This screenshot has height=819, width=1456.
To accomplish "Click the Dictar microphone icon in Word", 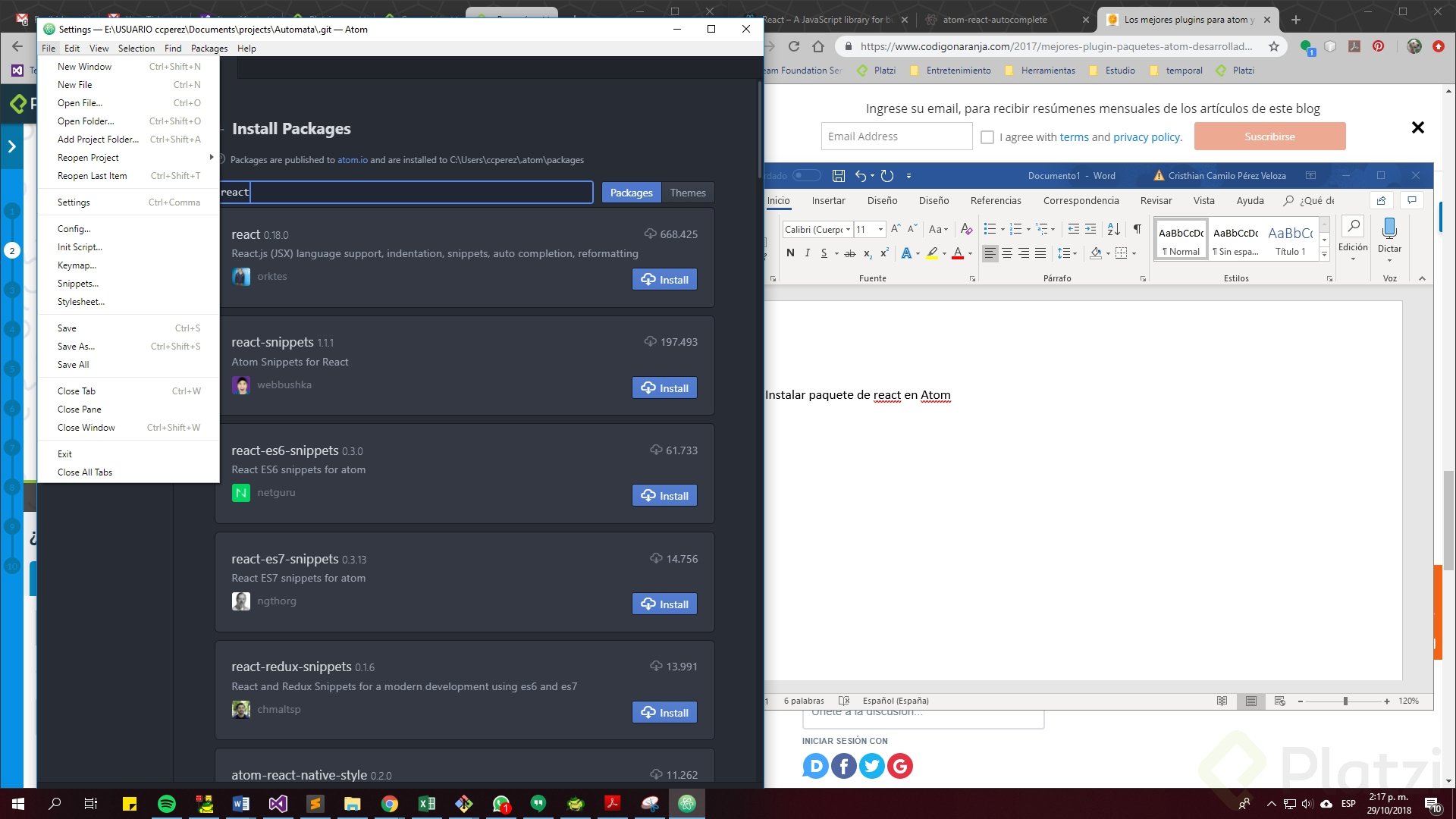I will 1389,228.
